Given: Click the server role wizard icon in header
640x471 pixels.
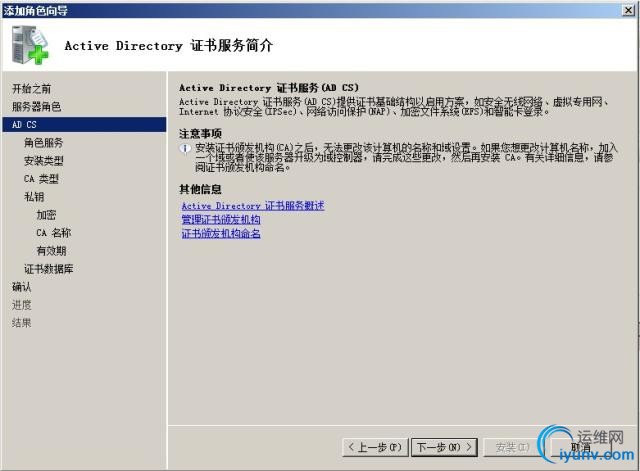Looking at the screenshot, I should click(x=30, y=45).
